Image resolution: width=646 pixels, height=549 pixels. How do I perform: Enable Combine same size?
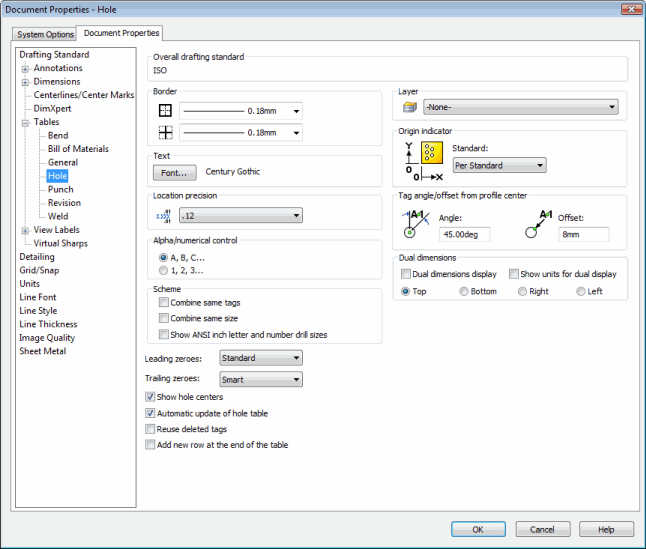tap(164, 318)
